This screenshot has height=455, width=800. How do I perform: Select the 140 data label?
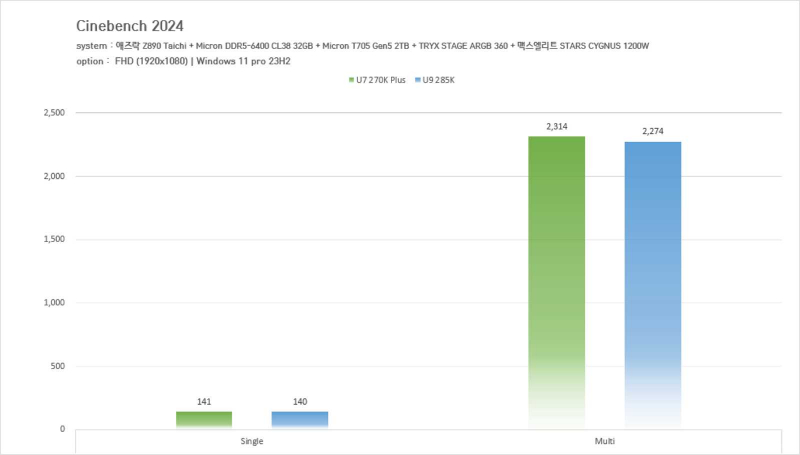pyautogui.click(x=300, y=402)
